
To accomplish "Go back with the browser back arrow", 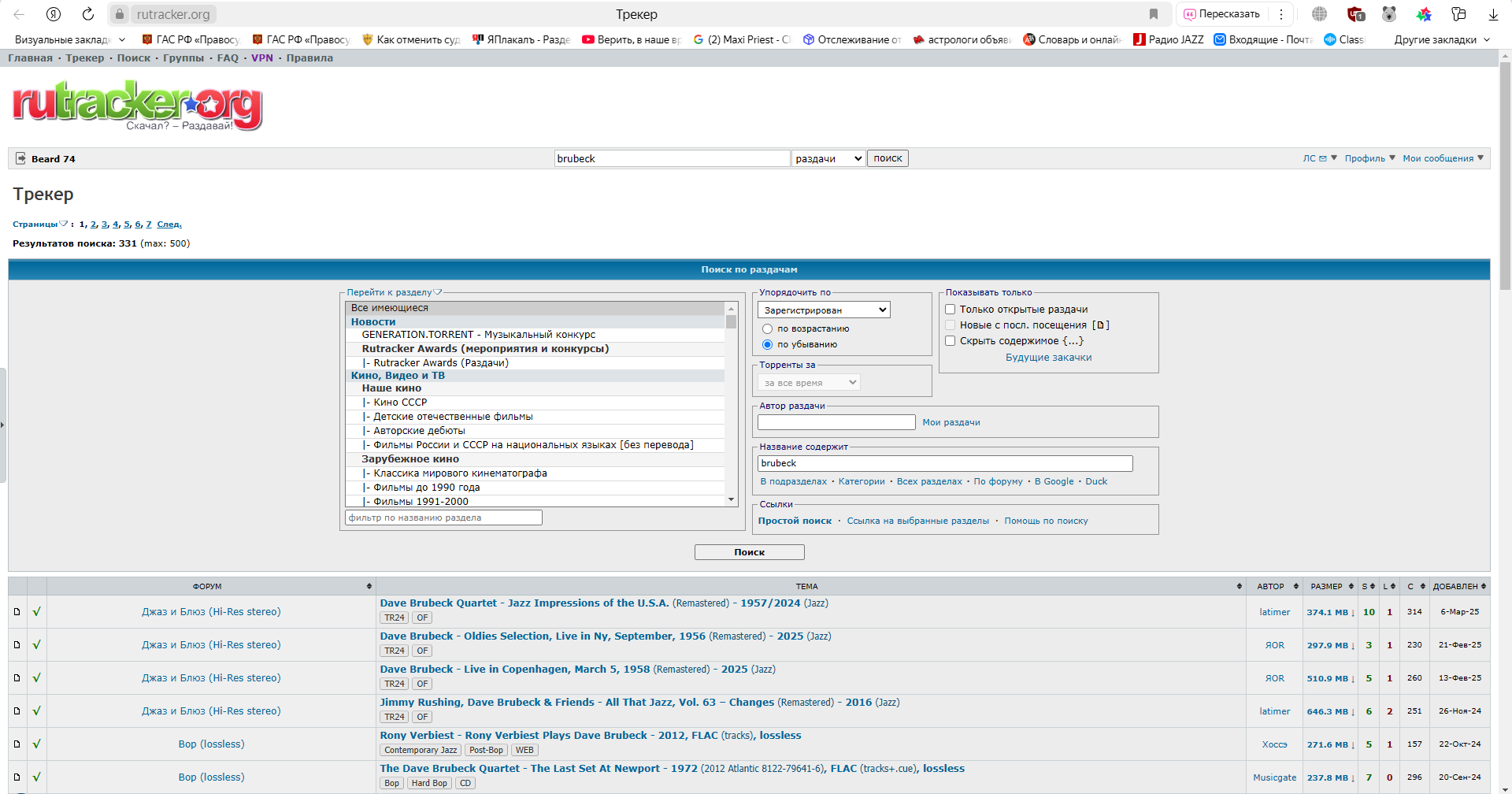I will click(20, 14).
